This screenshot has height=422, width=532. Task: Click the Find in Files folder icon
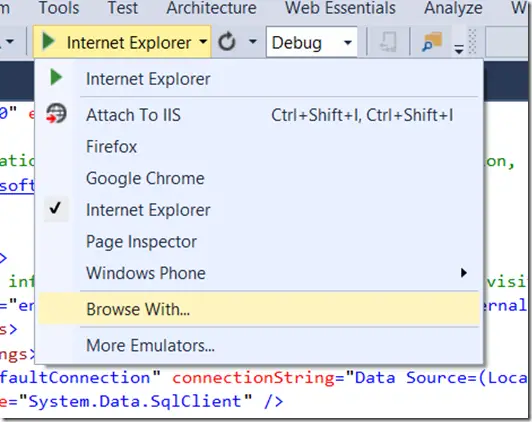432,42
